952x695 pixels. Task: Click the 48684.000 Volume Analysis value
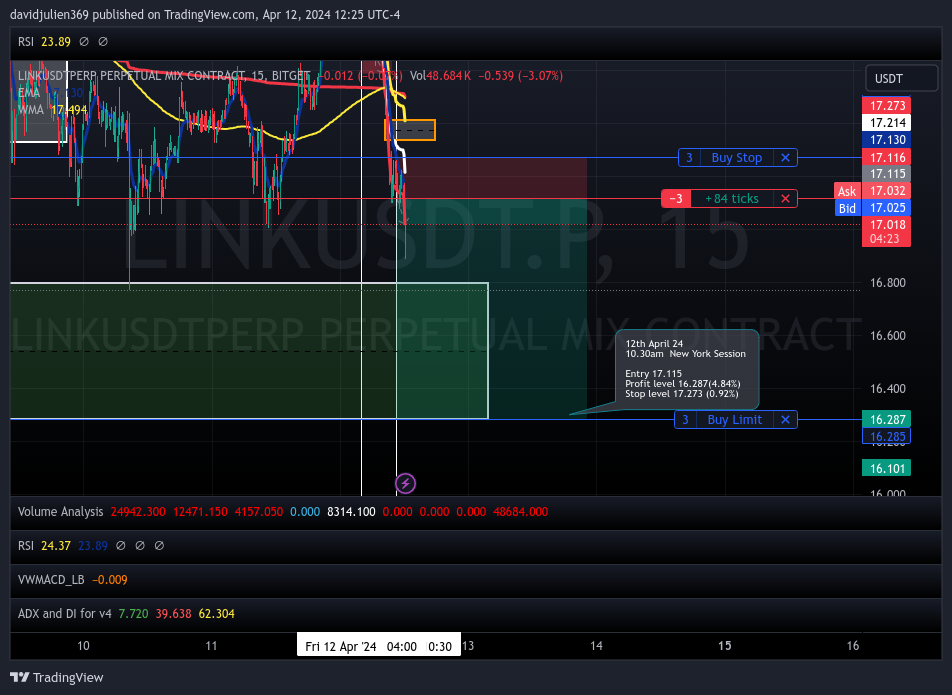pyautogui.click(x=520, y=512)
